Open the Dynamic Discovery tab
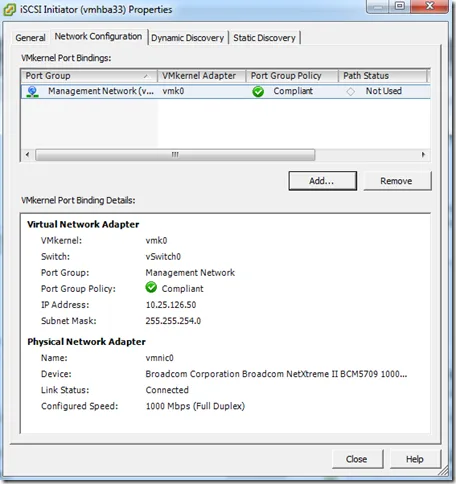 188,38
